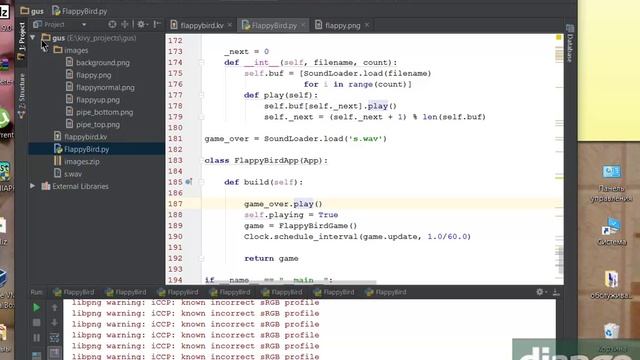640x360 pixels.
Task: Select background.png in project tree
Action: coord(98,62)
